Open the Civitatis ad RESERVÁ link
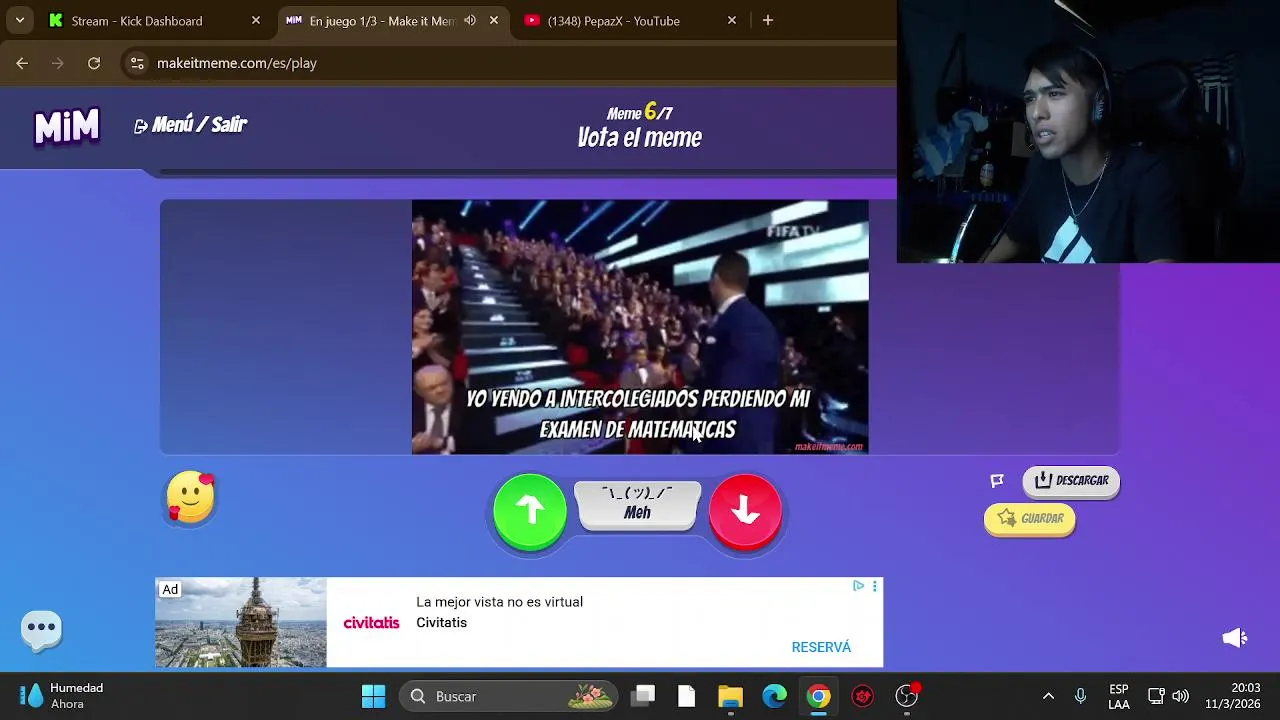 (x=821, y=647)
